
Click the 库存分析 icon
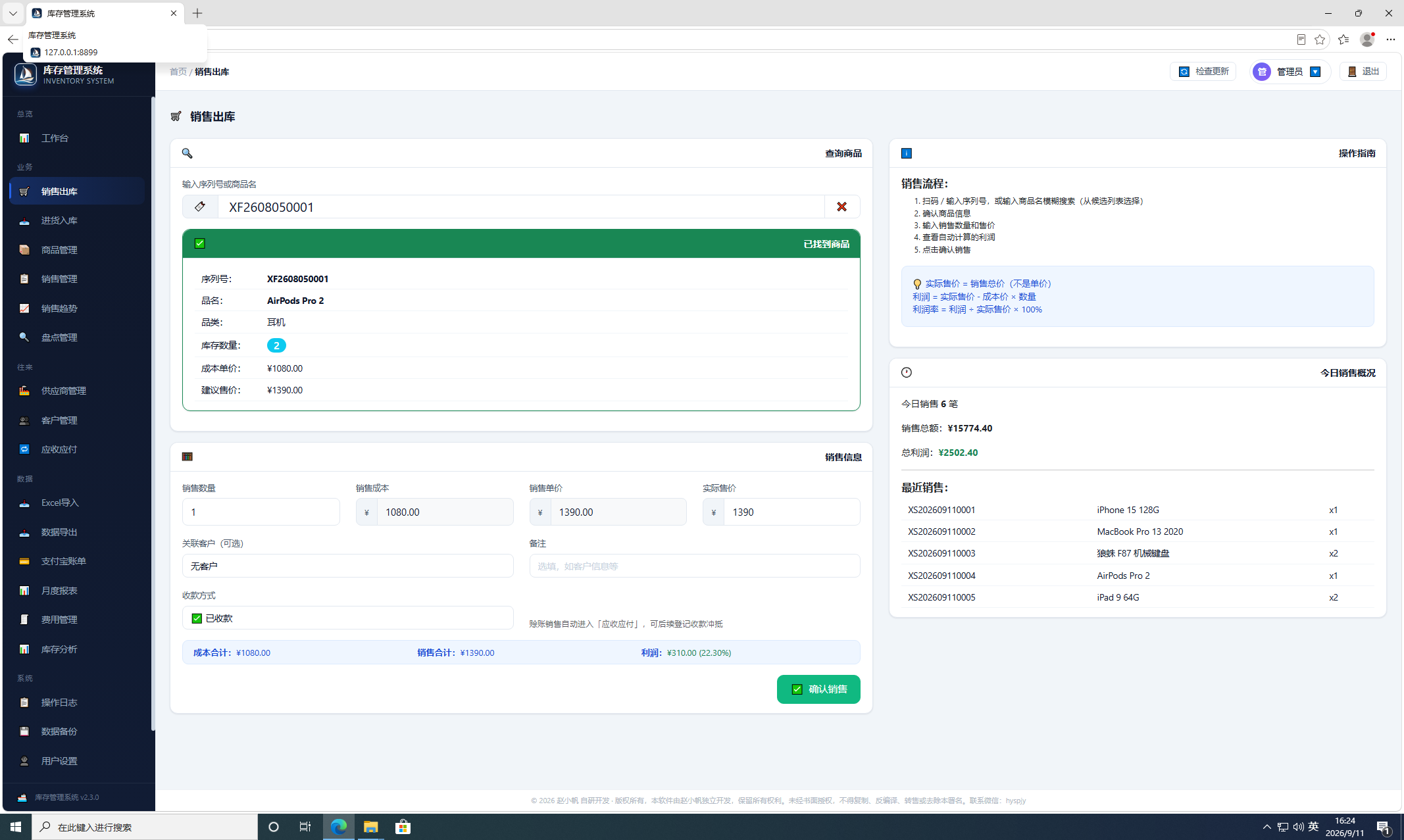tap(24, 649)
